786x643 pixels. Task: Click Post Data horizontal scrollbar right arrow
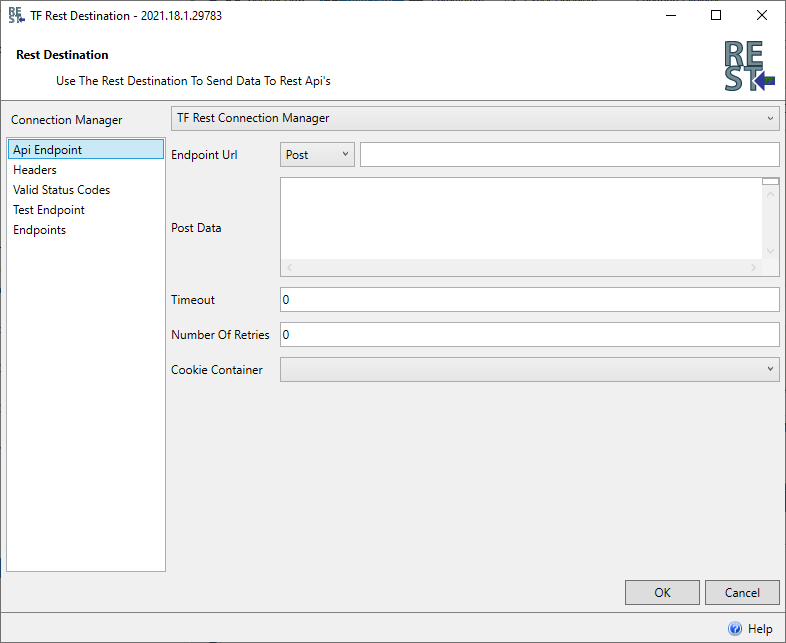click(x=753, y=268)
